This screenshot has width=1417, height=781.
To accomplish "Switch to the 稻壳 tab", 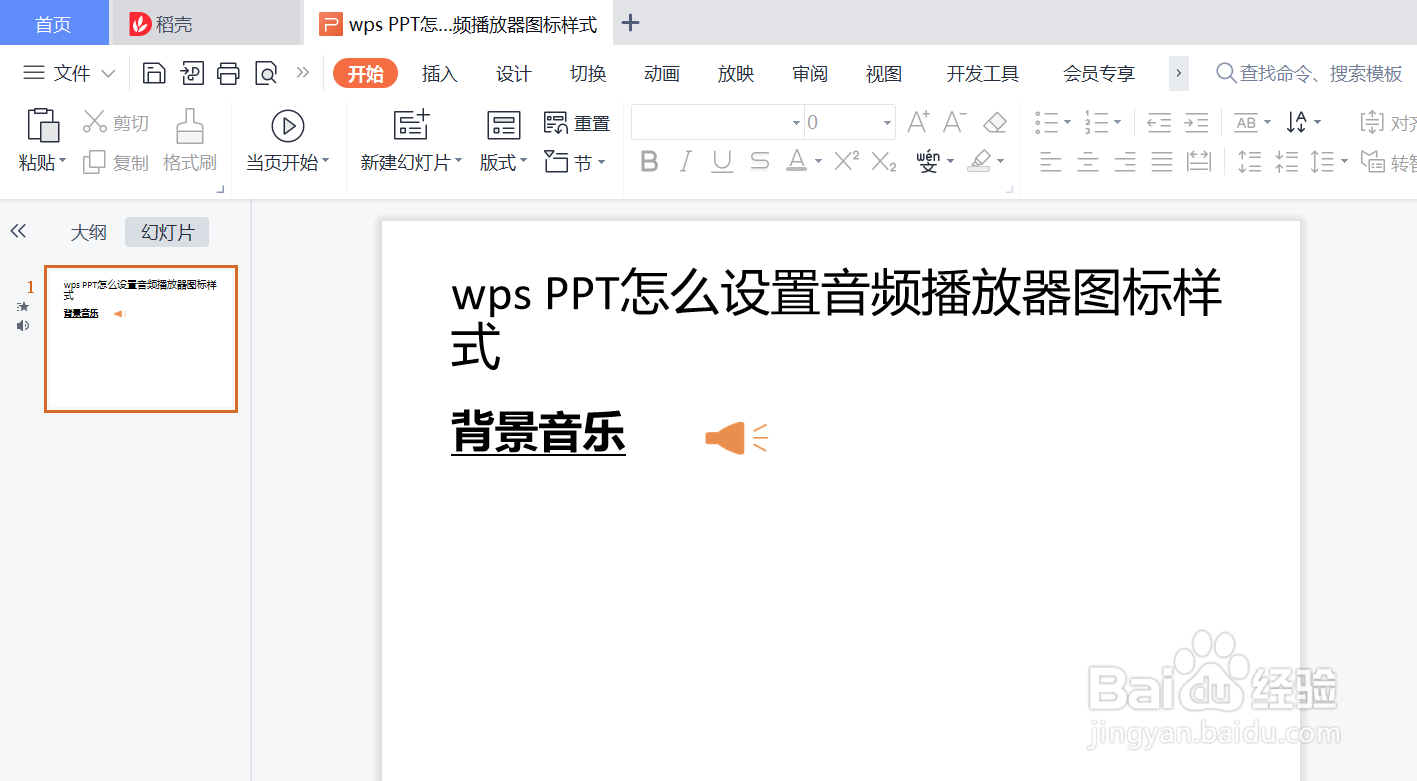I will pos(205,23).
